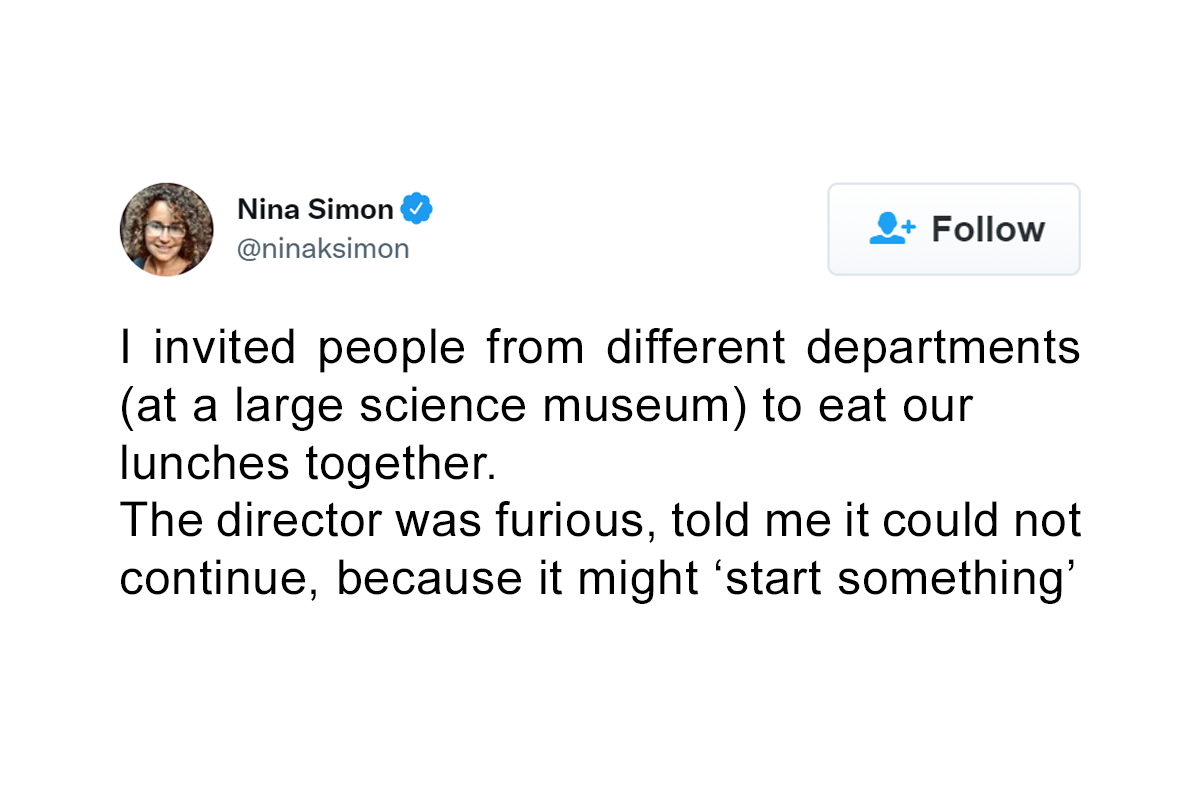The height and width of the screenshot is (800, 1200).
Task: Click the line "I invited people from different departments"
Action: (x=600, y=349)
